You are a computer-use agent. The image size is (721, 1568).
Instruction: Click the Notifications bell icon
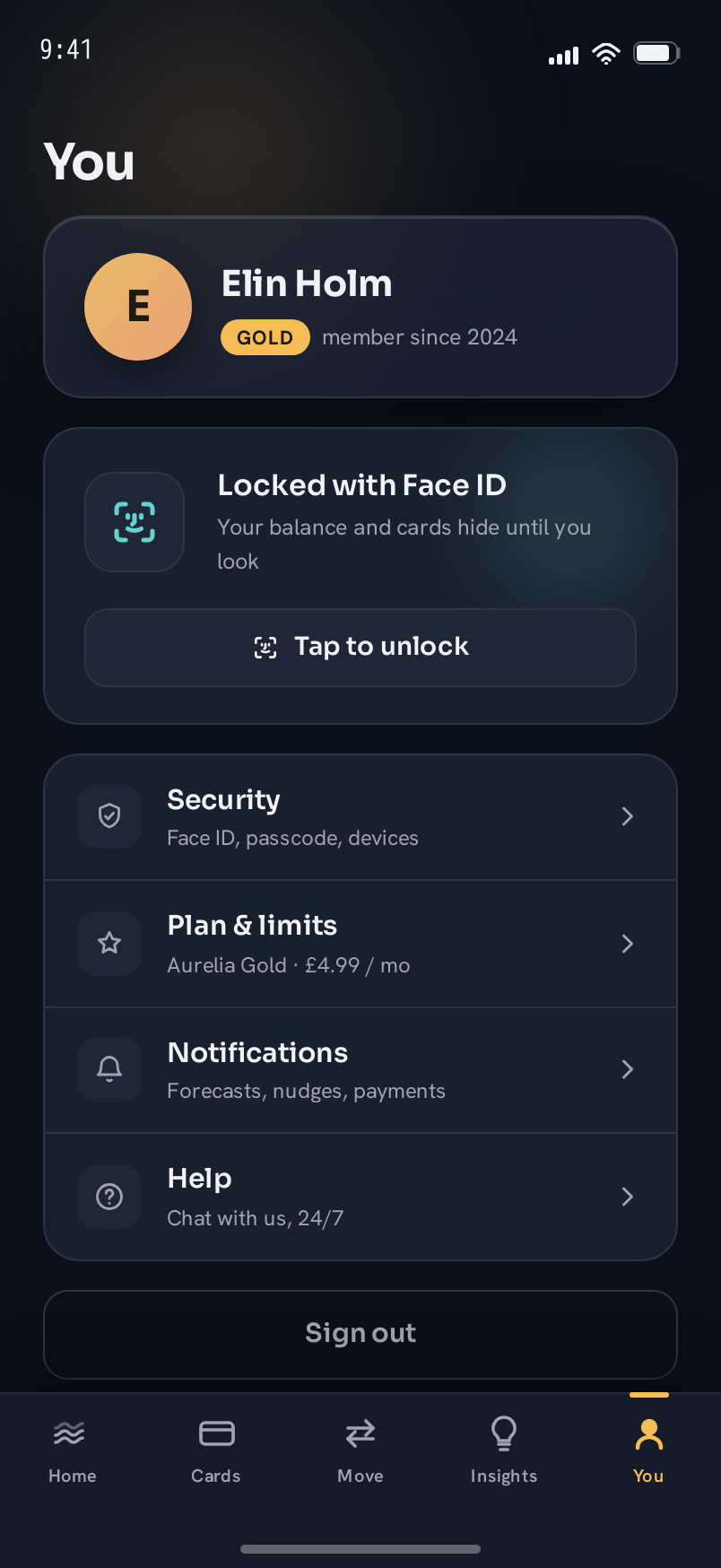[109, 1069]
